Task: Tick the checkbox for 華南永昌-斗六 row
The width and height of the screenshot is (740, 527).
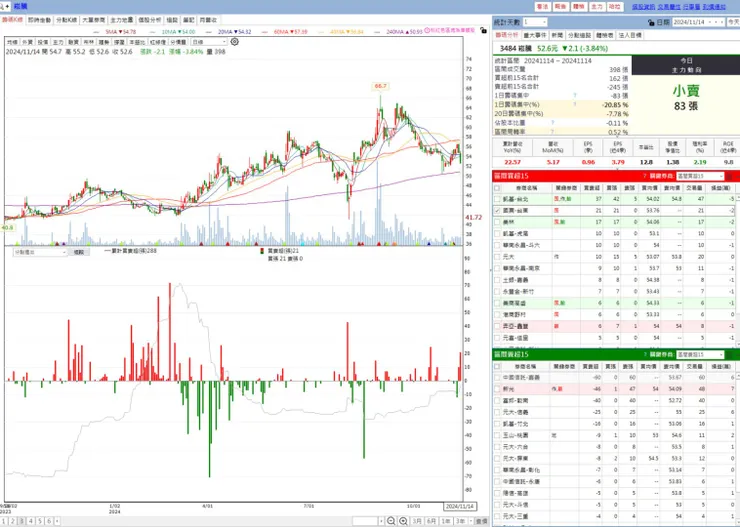Action: [497, 245]
